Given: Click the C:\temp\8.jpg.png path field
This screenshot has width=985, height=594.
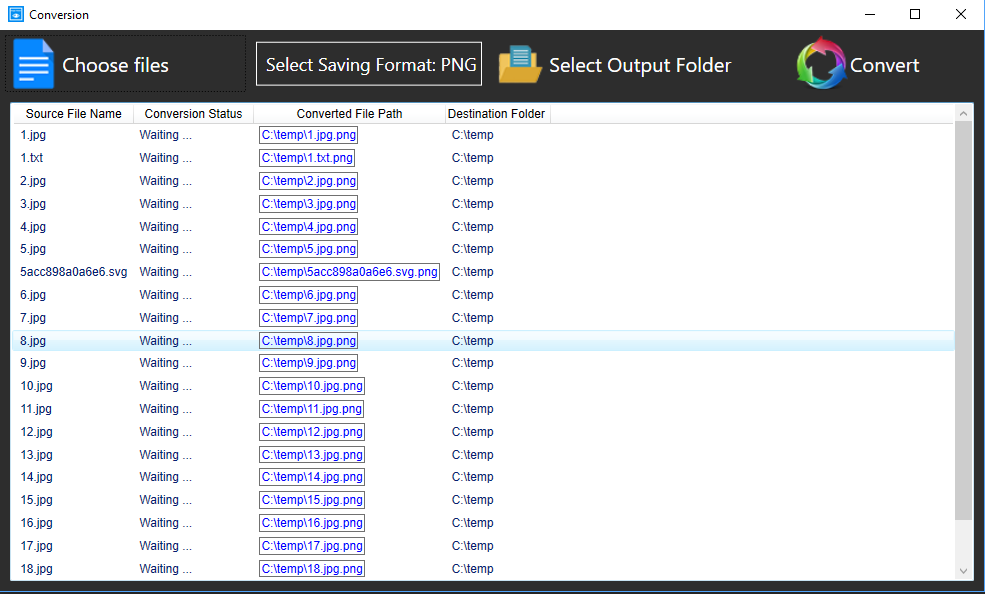Looking at the screenshot, I should pos(308,341).
